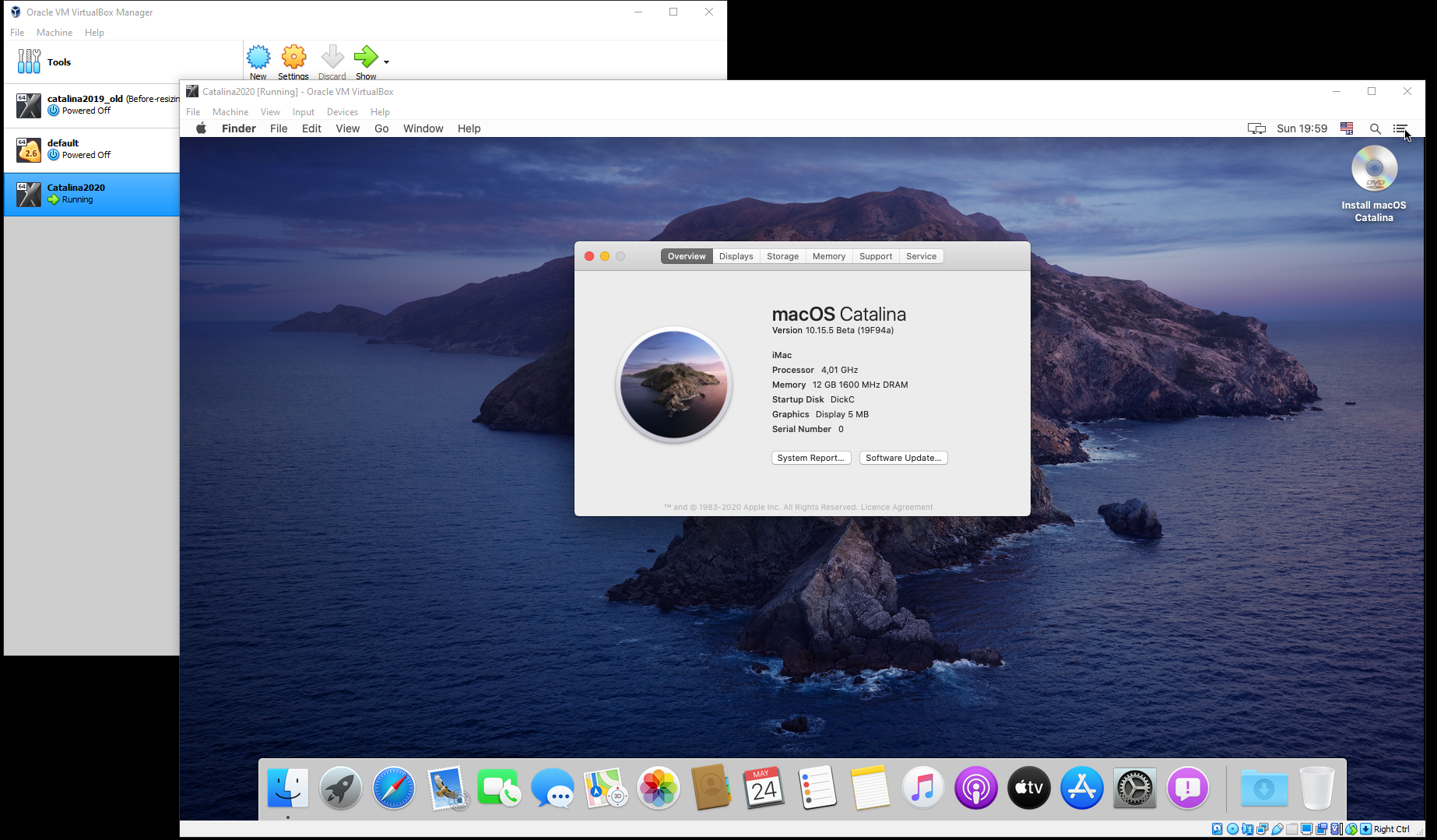Open the macOS Go menu
1437x840 pixels.
pos(381,128)
